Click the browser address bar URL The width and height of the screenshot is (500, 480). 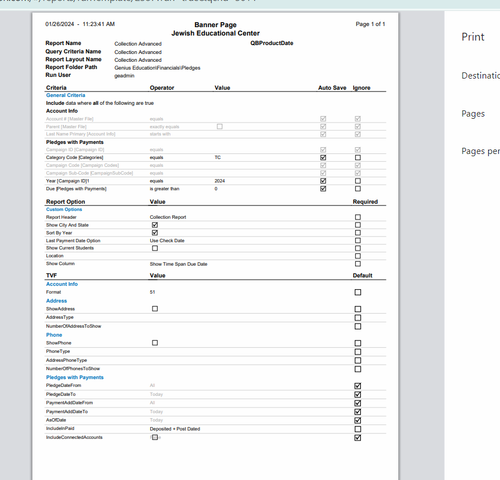click(128, 1)
